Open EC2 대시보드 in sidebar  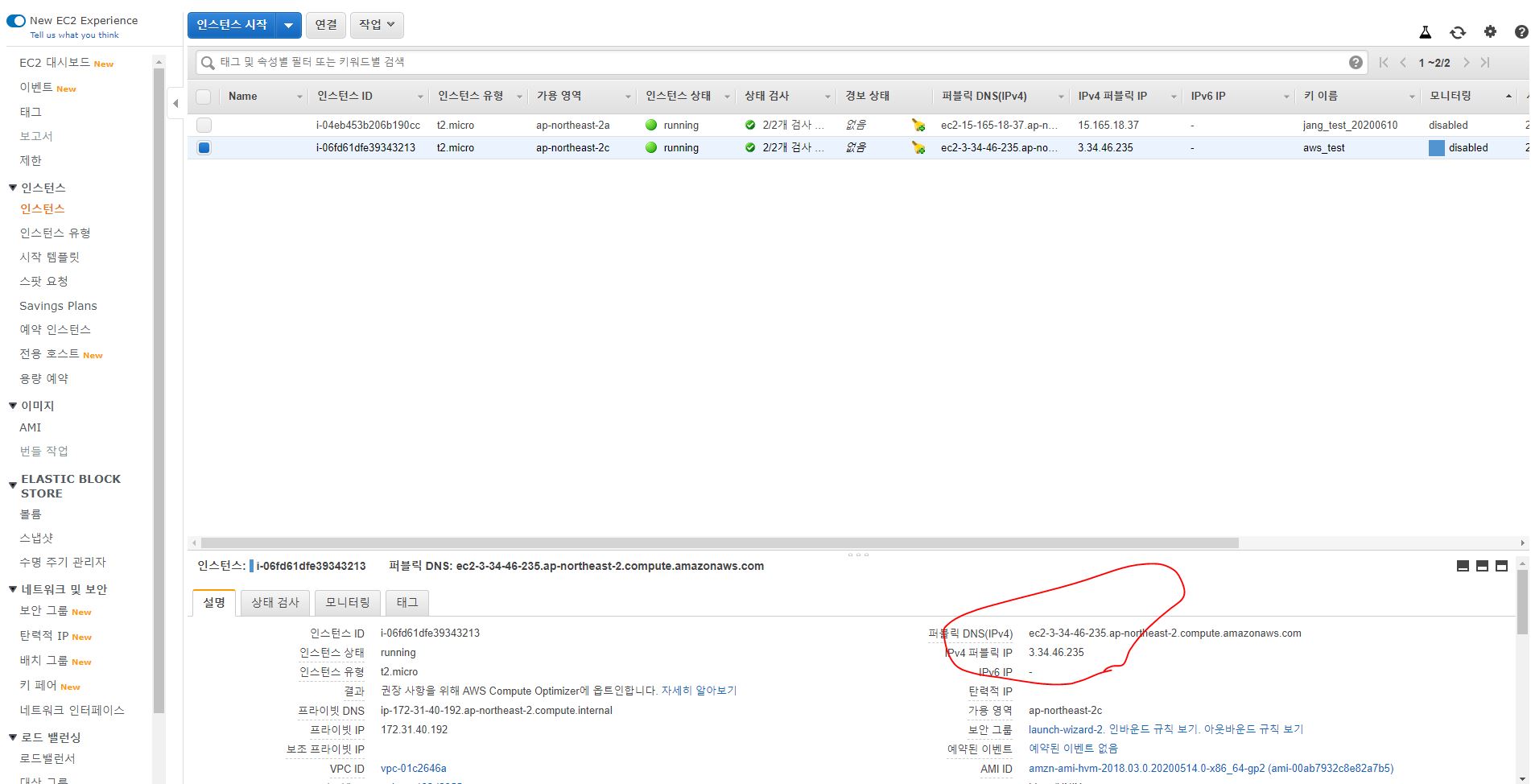pyautogui.click(x=55, y=63)
